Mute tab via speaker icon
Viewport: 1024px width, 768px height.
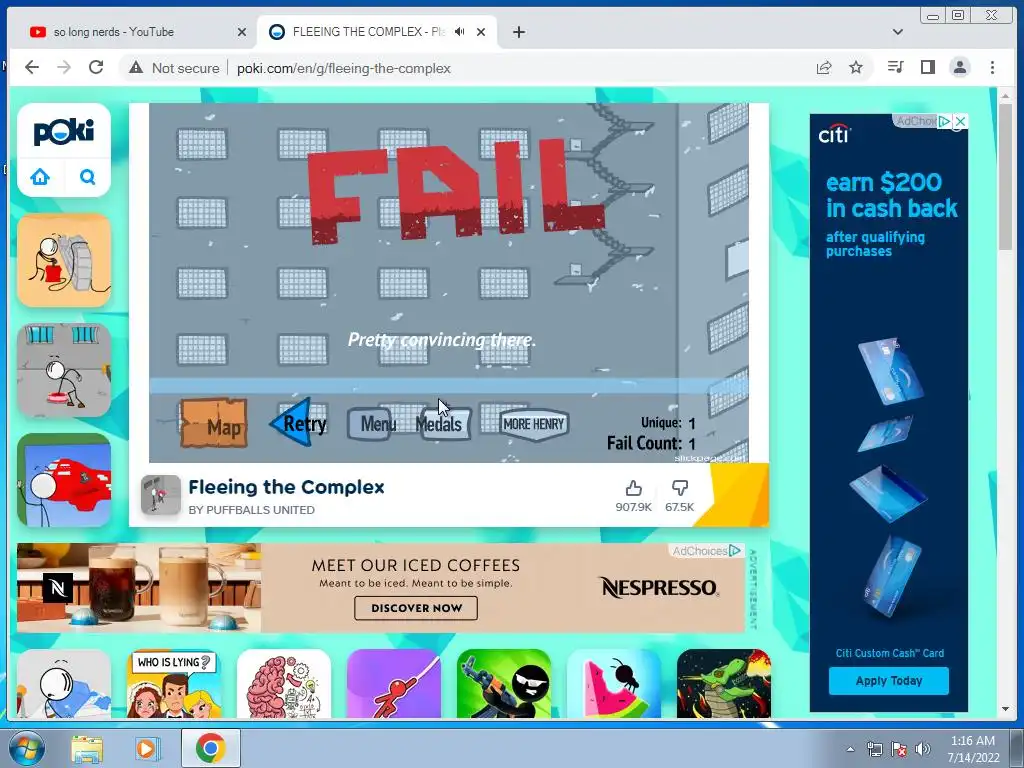coord(460,32)
